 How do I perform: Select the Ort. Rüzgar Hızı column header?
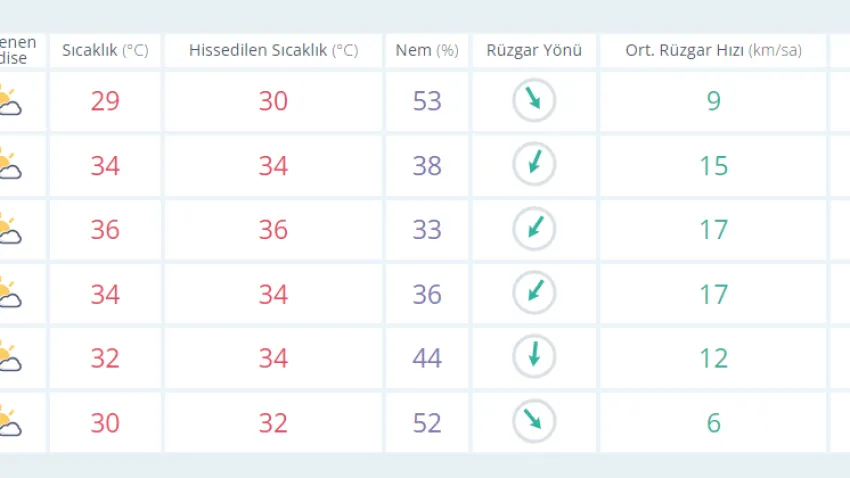click(x=713, y=50)
